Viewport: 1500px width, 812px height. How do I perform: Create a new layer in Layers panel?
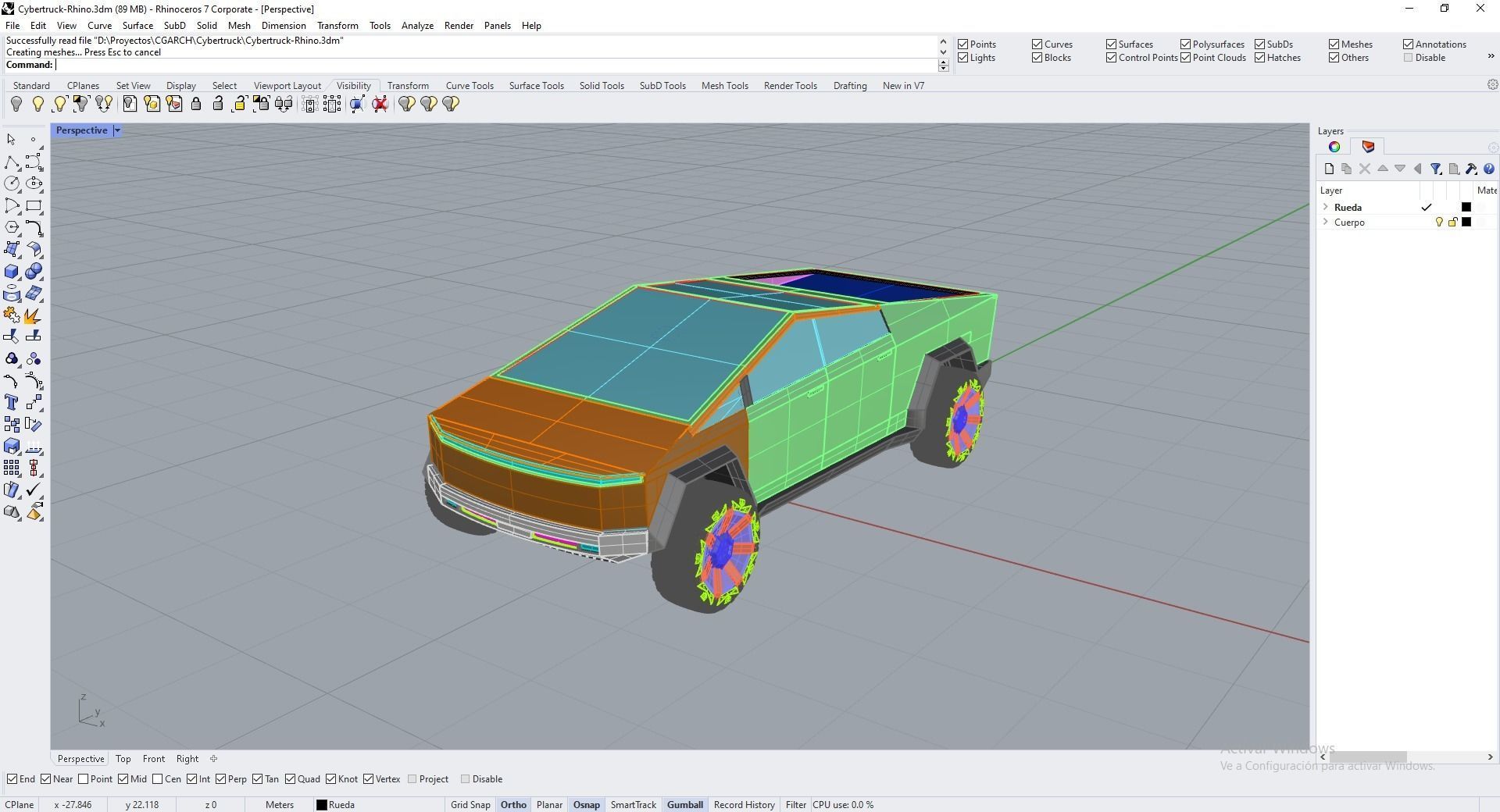click(x=1329, y=169)
